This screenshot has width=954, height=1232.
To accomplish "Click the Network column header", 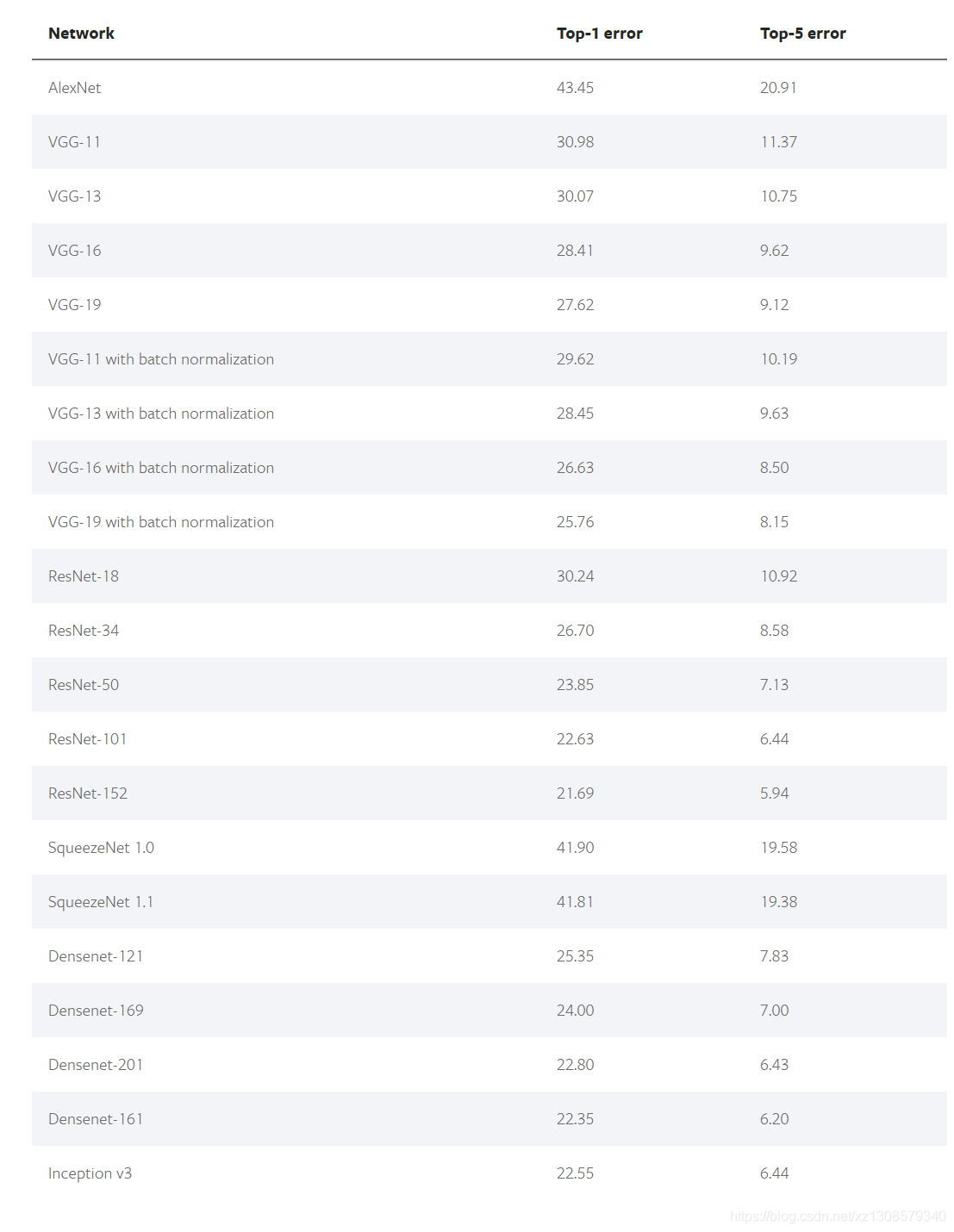I will (x=81, y=34).
